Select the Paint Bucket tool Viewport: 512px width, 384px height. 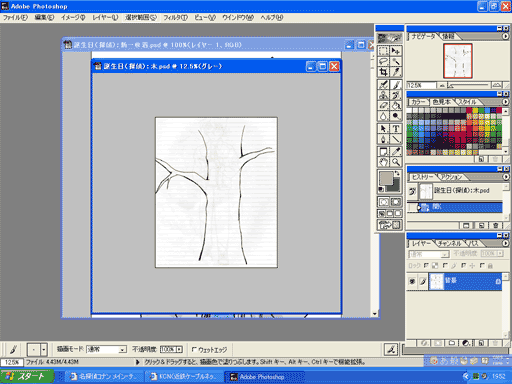click(x=396, y=106)
